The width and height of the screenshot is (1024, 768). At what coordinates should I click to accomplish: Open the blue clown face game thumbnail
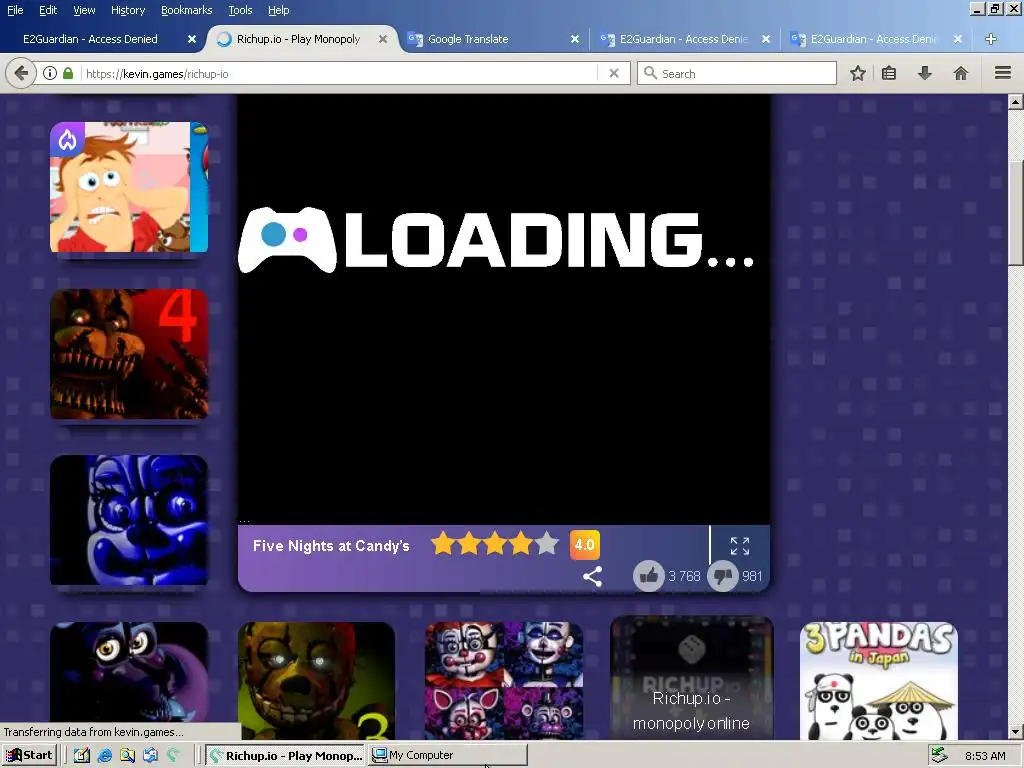point(129,520)
